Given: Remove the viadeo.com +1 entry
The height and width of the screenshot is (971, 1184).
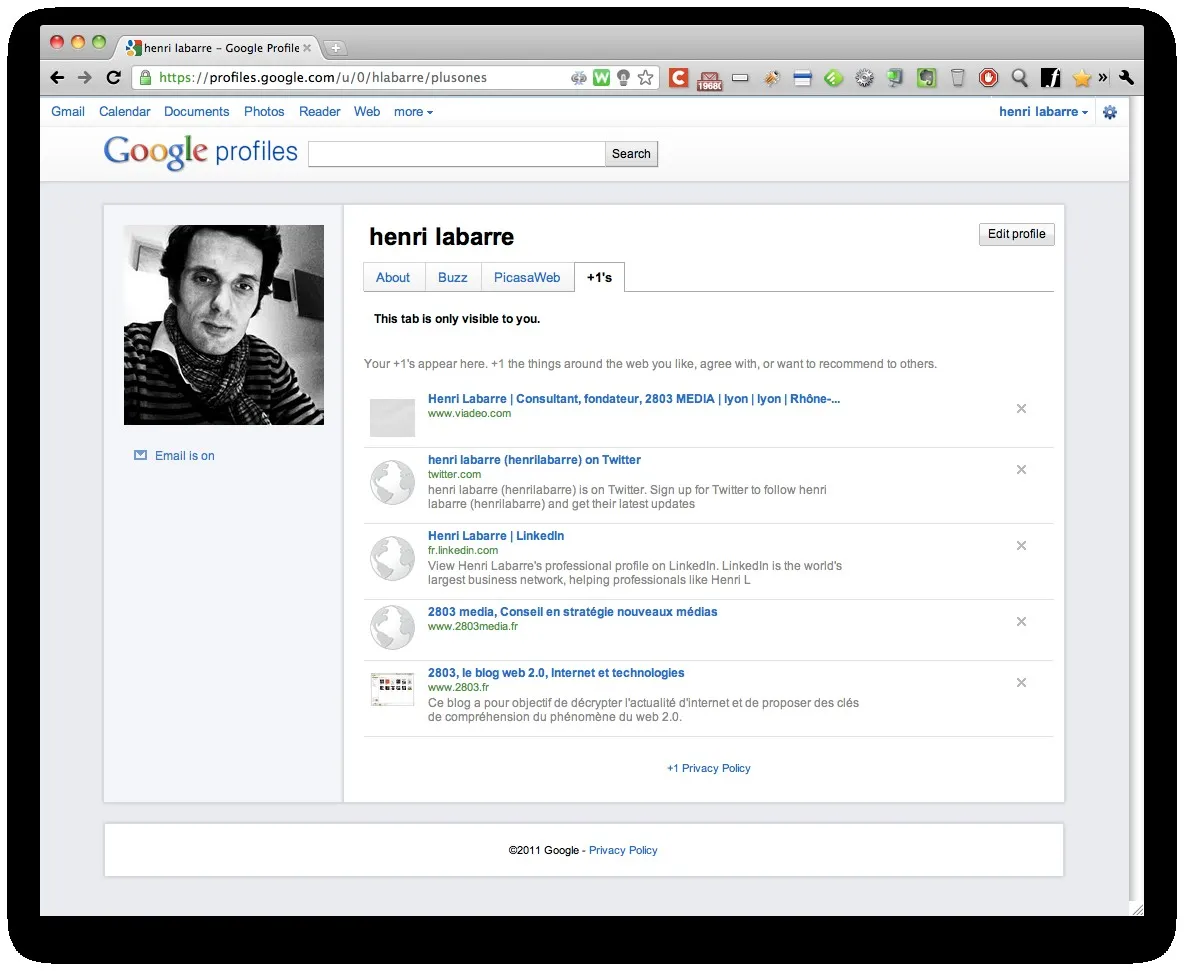Looking at the screenshot, I should (x=1021, y=408).
